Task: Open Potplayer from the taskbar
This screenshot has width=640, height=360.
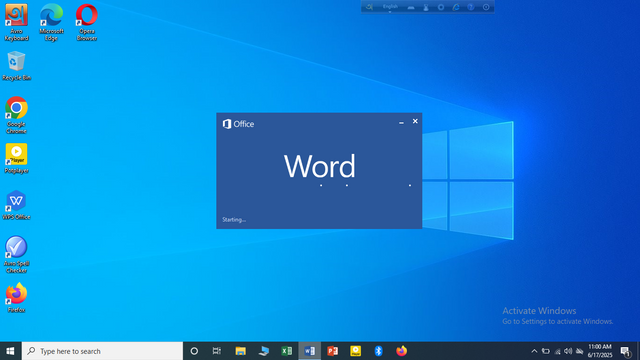Action: [356, 351]
